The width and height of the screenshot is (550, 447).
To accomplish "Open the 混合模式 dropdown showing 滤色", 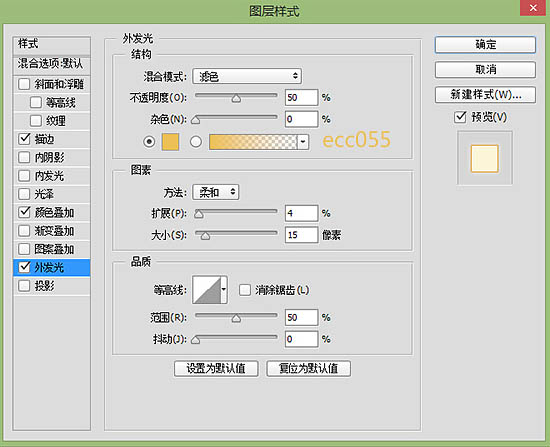I will coord(247,76).
